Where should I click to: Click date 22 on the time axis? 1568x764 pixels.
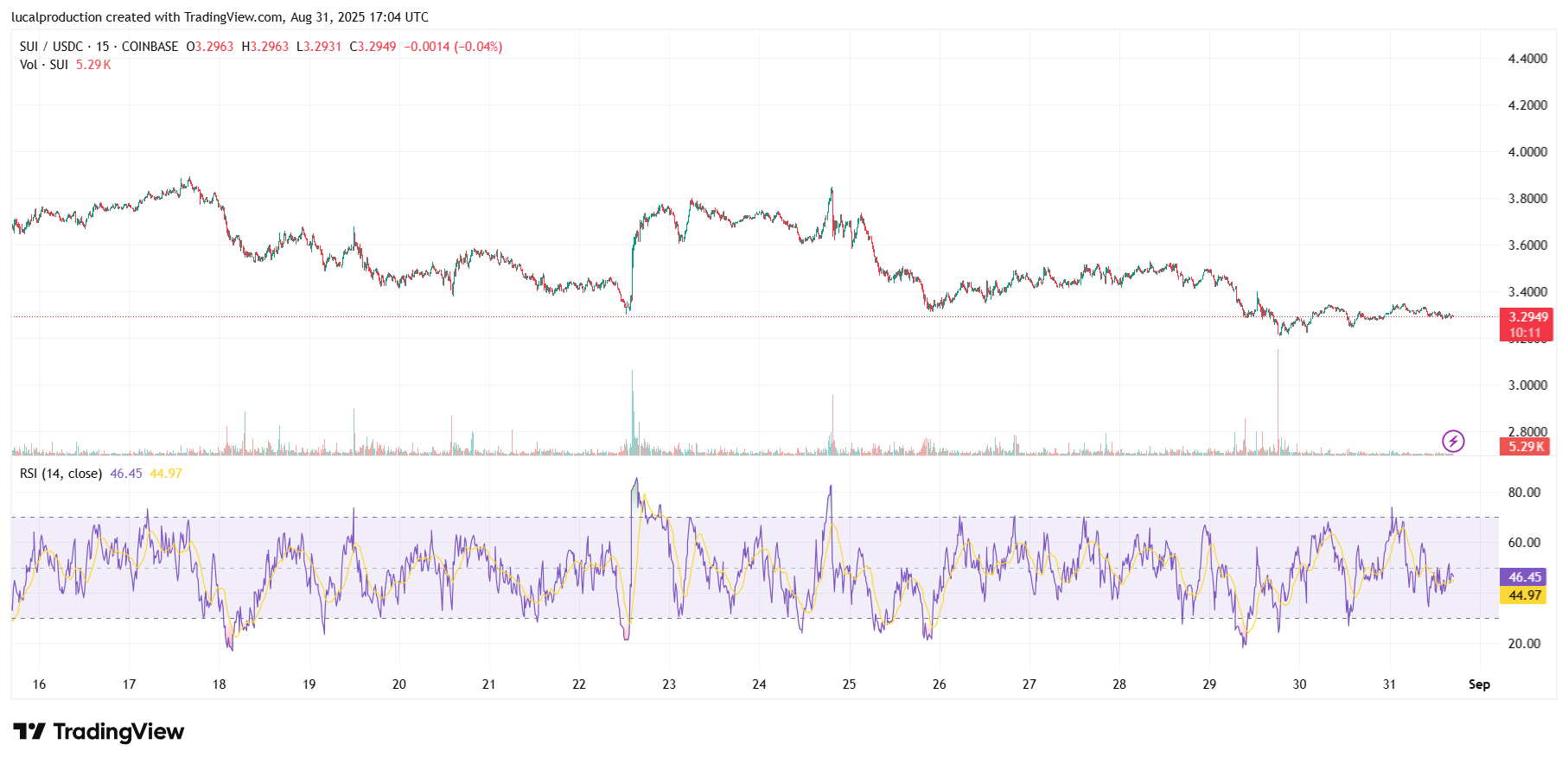coord(579,684)
